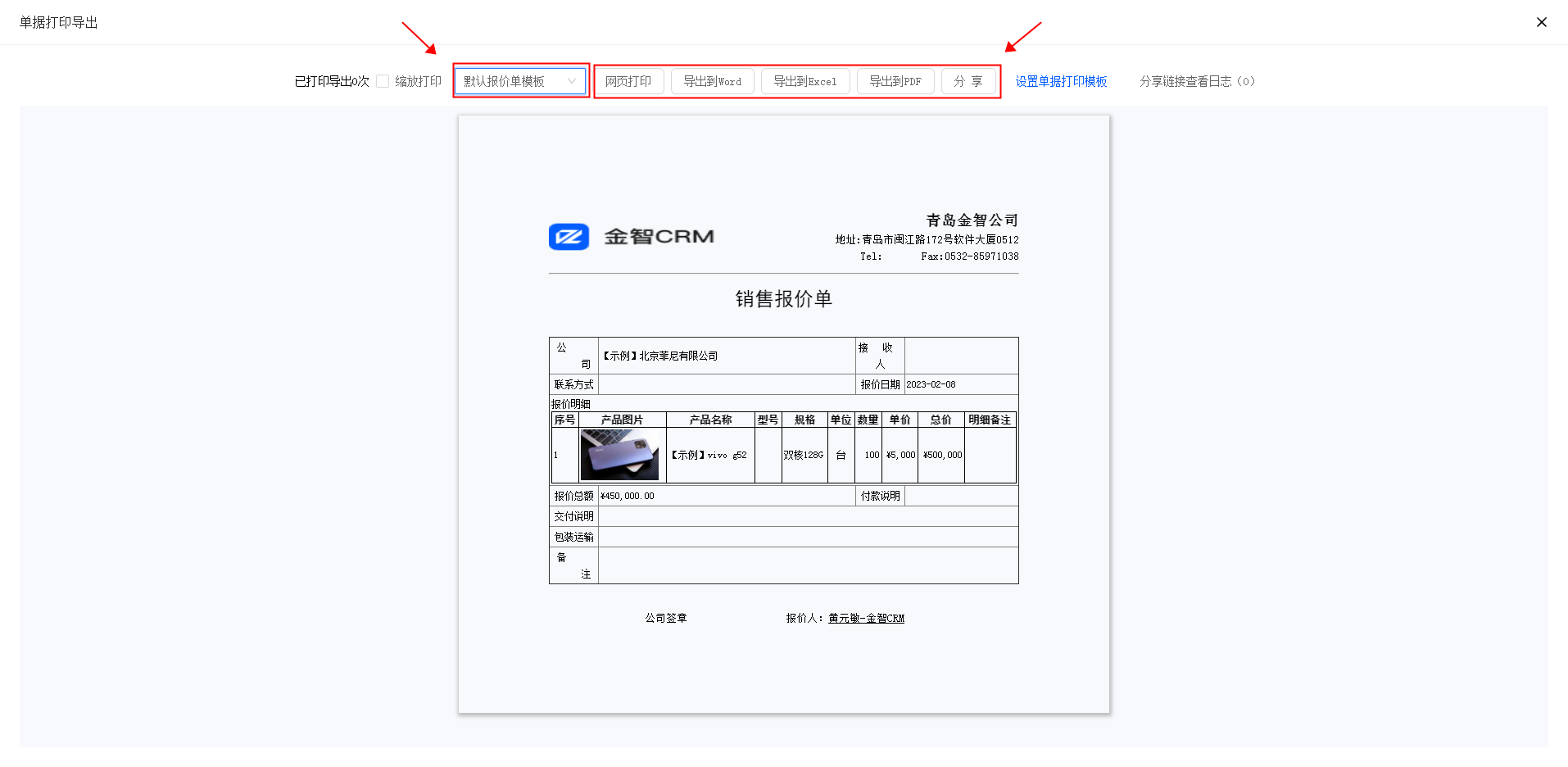The height and width of the screenshot is (767, 1568).
Task: Click the unit price ¥5,000
Action: (900, 455)
